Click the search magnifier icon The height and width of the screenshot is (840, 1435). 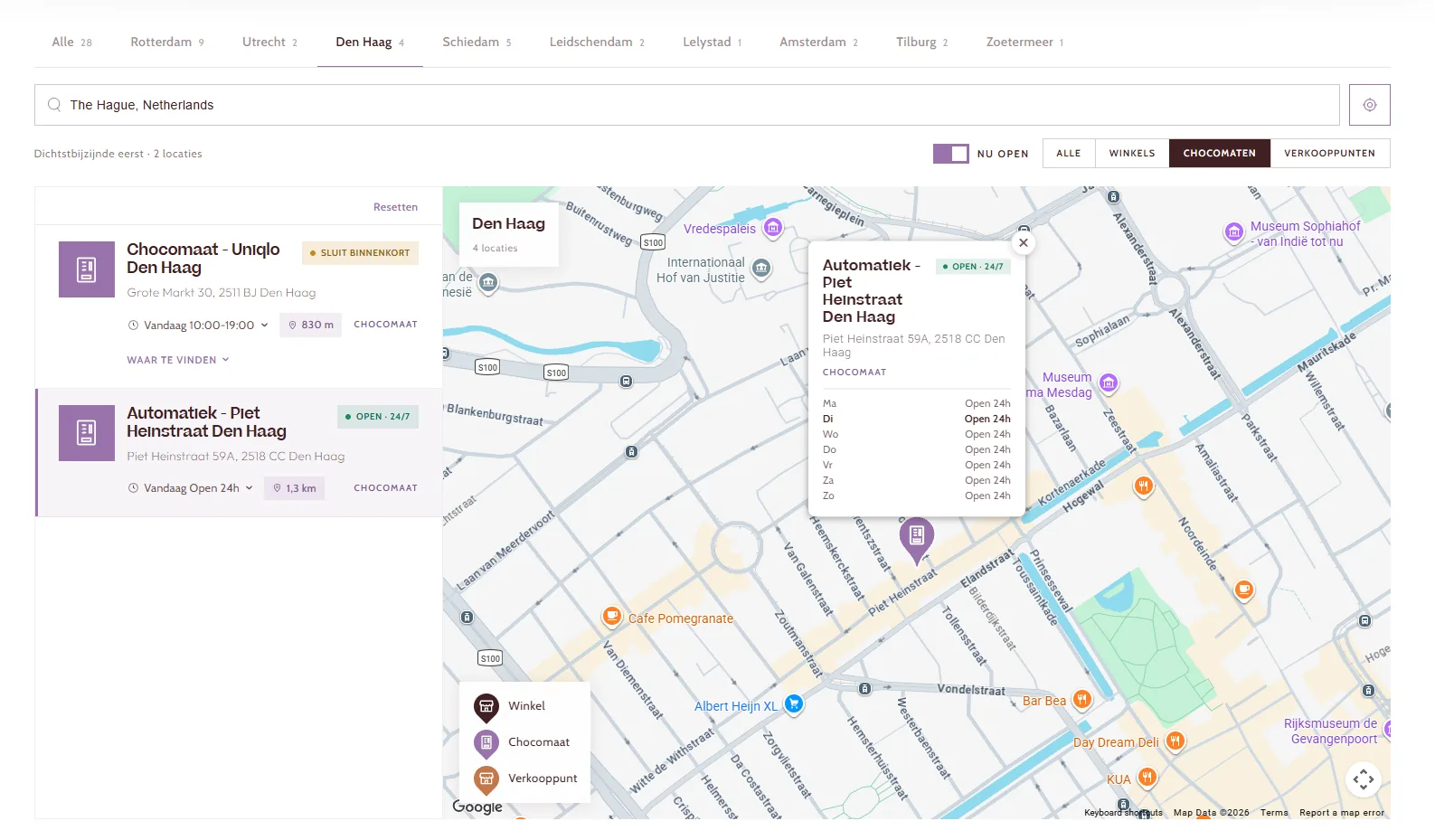click(x=54, y=105)
